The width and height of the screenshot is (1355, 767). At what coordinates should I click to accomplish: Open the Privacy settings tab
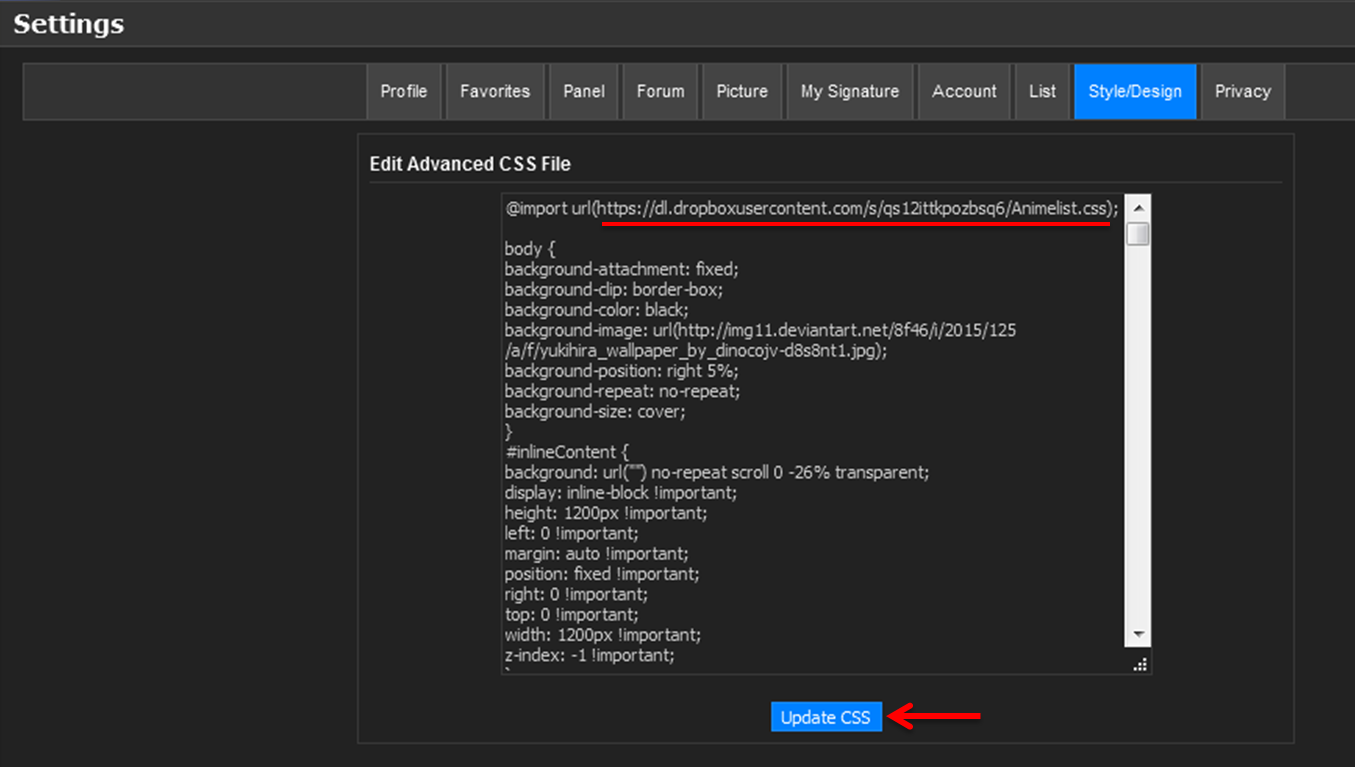pyautogui.click(x=1242, y=91)
